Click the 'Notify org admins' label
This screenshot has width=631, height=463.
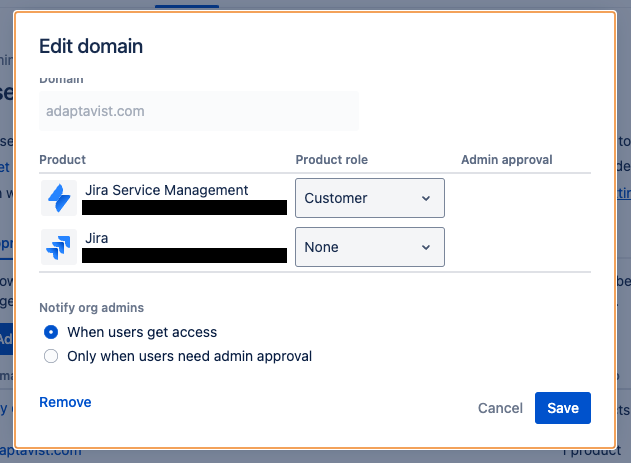click(x=91, y=308)
